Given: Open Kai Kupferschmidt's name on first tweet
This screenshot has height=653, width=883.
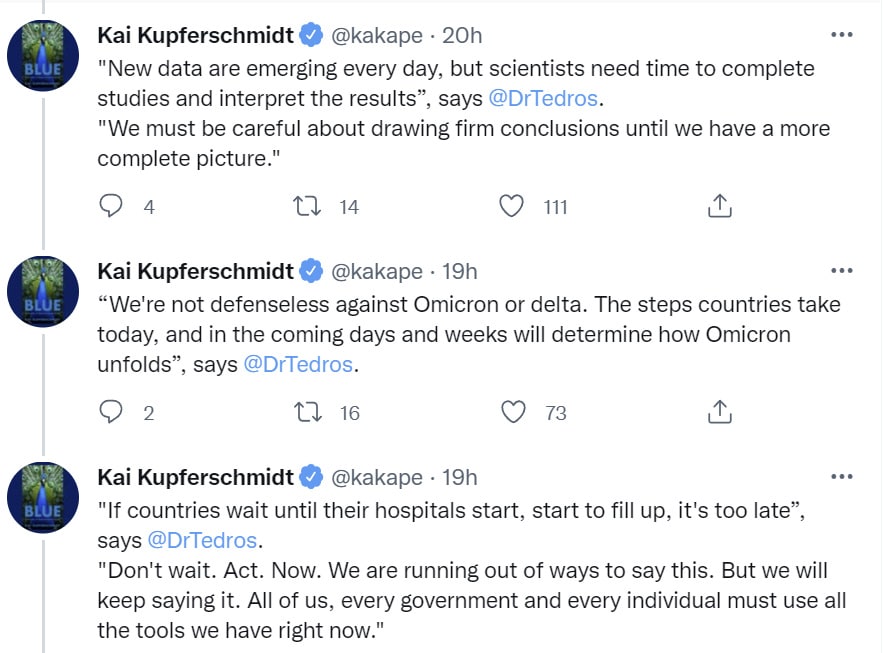Looking at the screenshot, I should tap(195, 35).
